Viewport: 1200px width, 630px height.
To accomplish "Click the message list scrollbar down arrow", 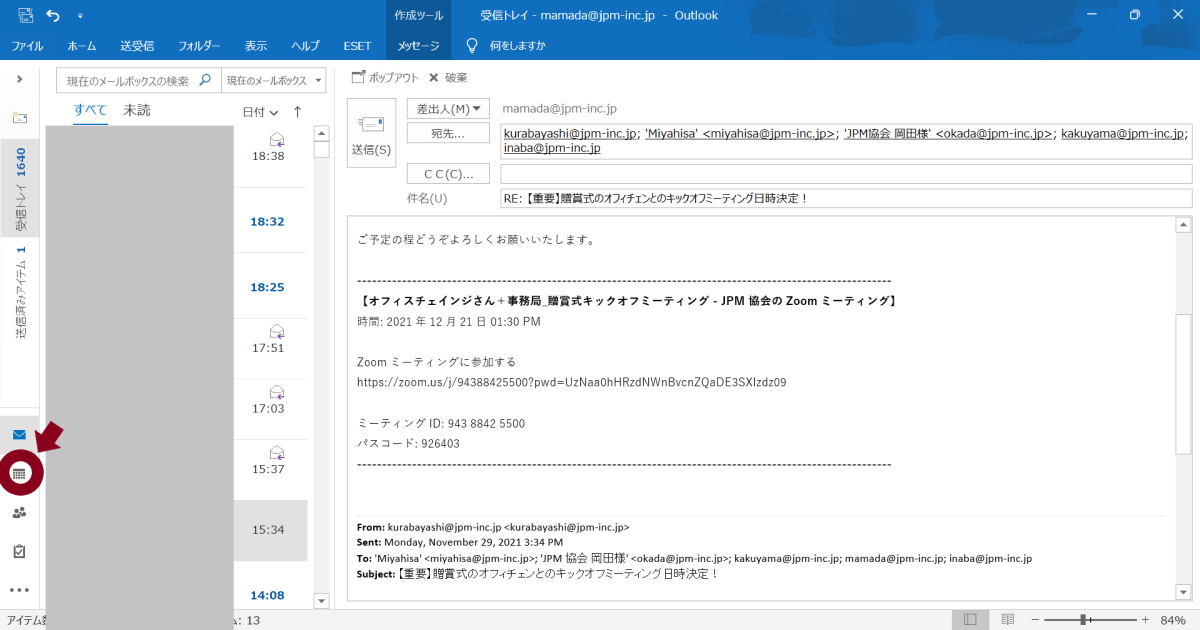I will [x=321, y=601].
